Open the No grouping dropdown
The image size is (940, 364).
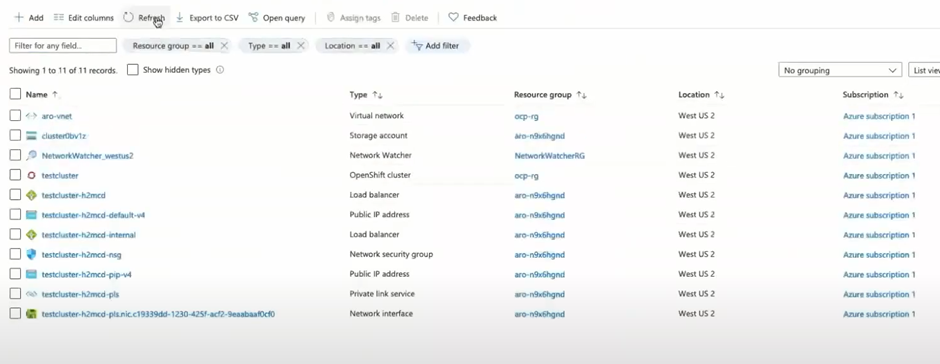(840, 70)
